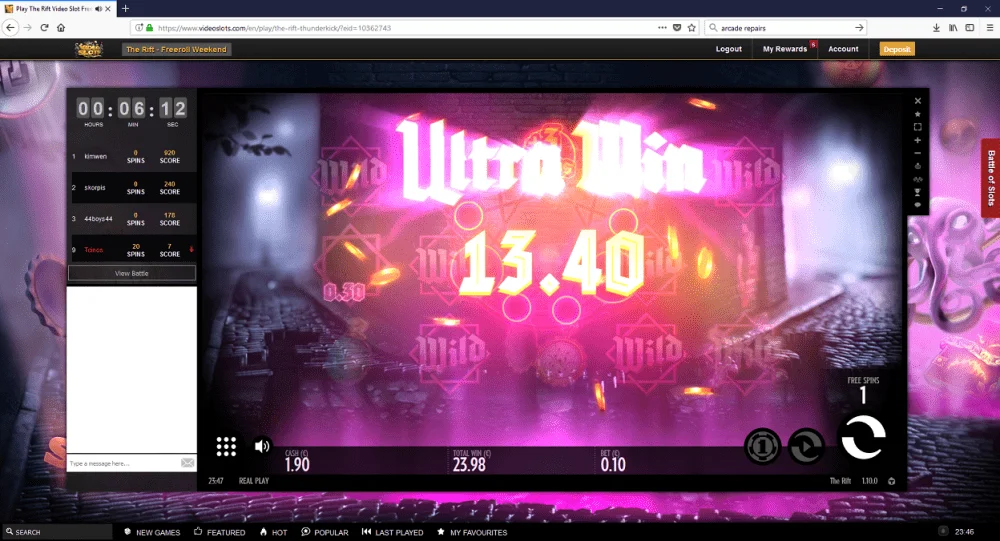Click the chat message input field
Image resolution: width=1000 pixels, height=541 pixels.
tap(123, 463)
